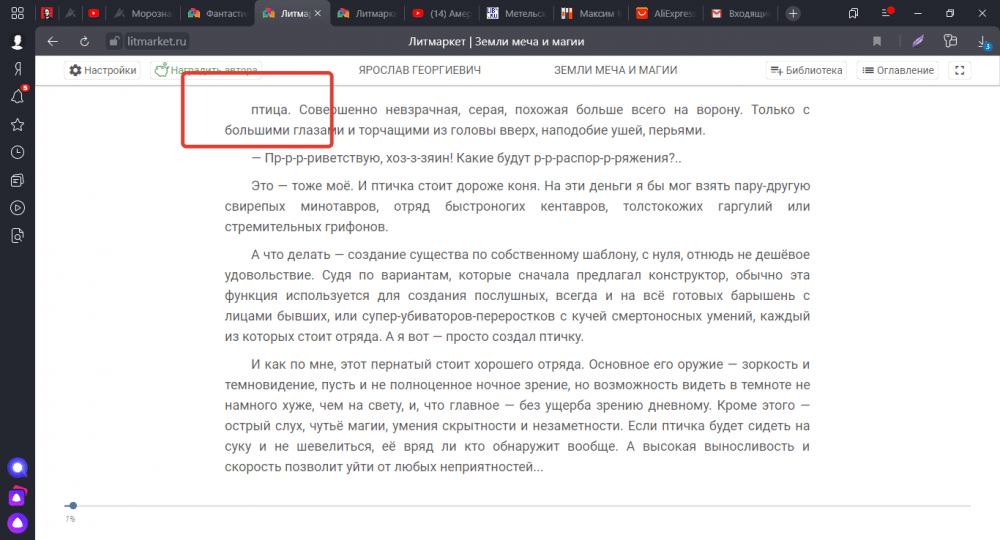Close the active Литмаркет tab

318,14
